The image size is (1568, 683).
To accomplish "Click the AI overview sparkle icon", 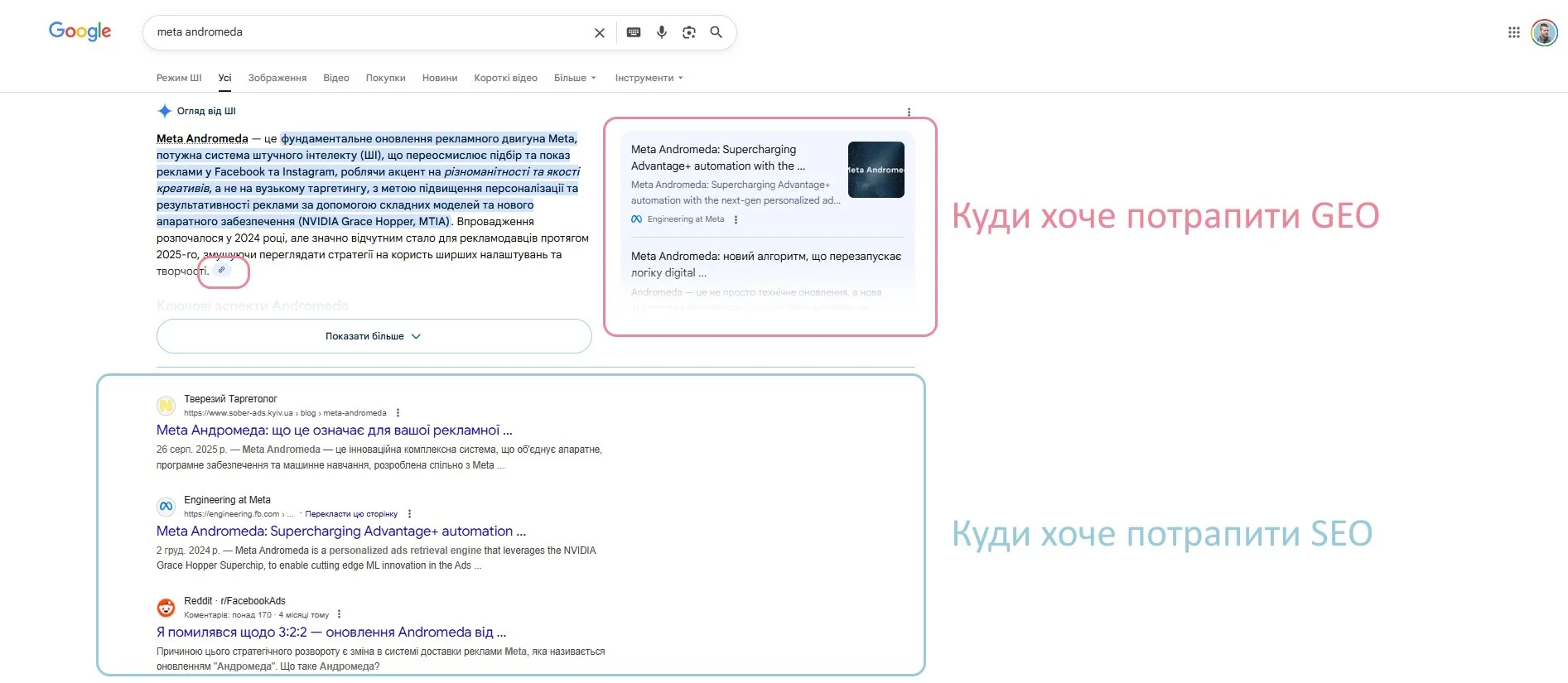I will (165, 111).
